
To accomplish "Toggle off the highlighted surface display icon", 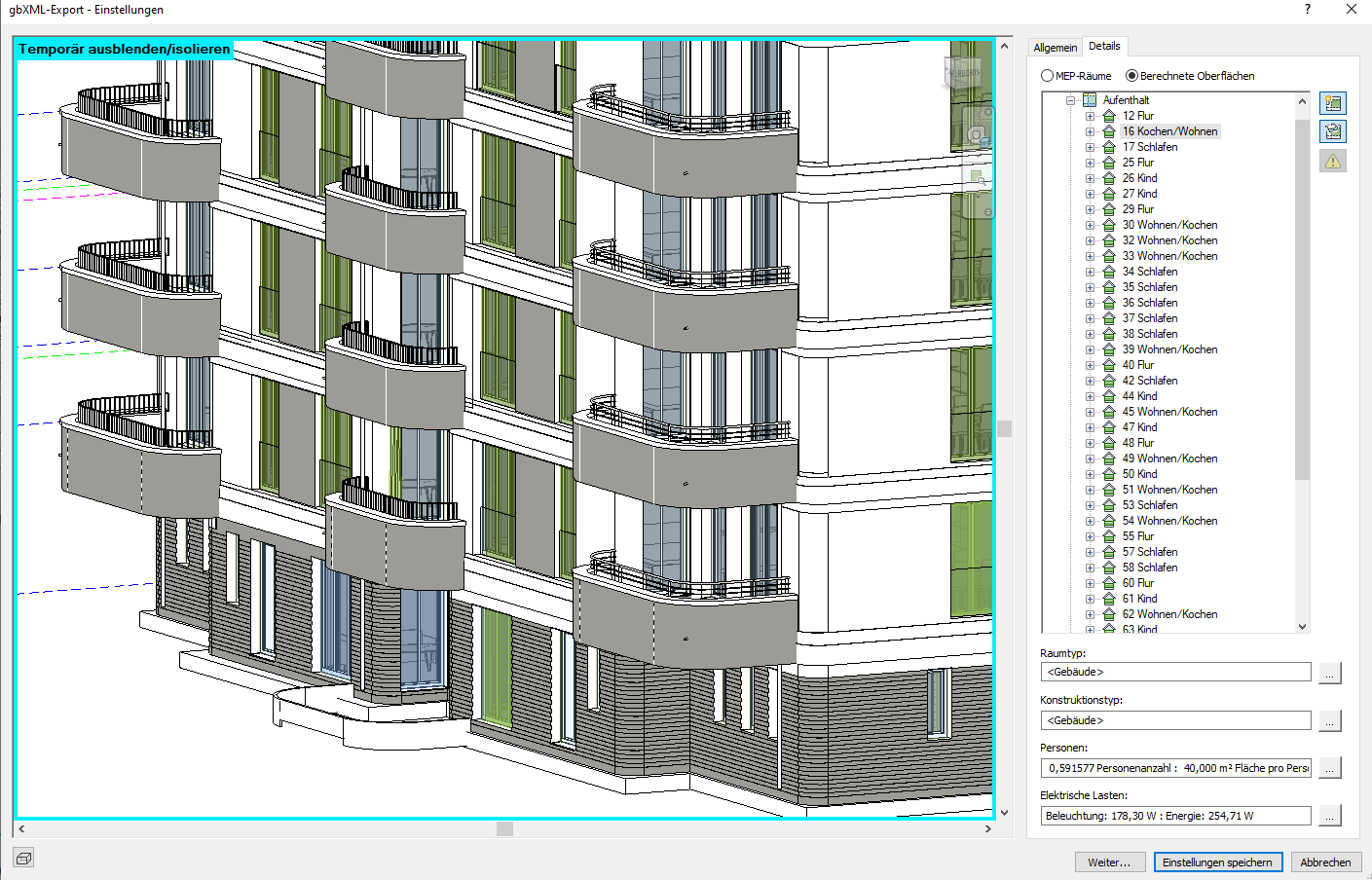I will coord(1333,102).
